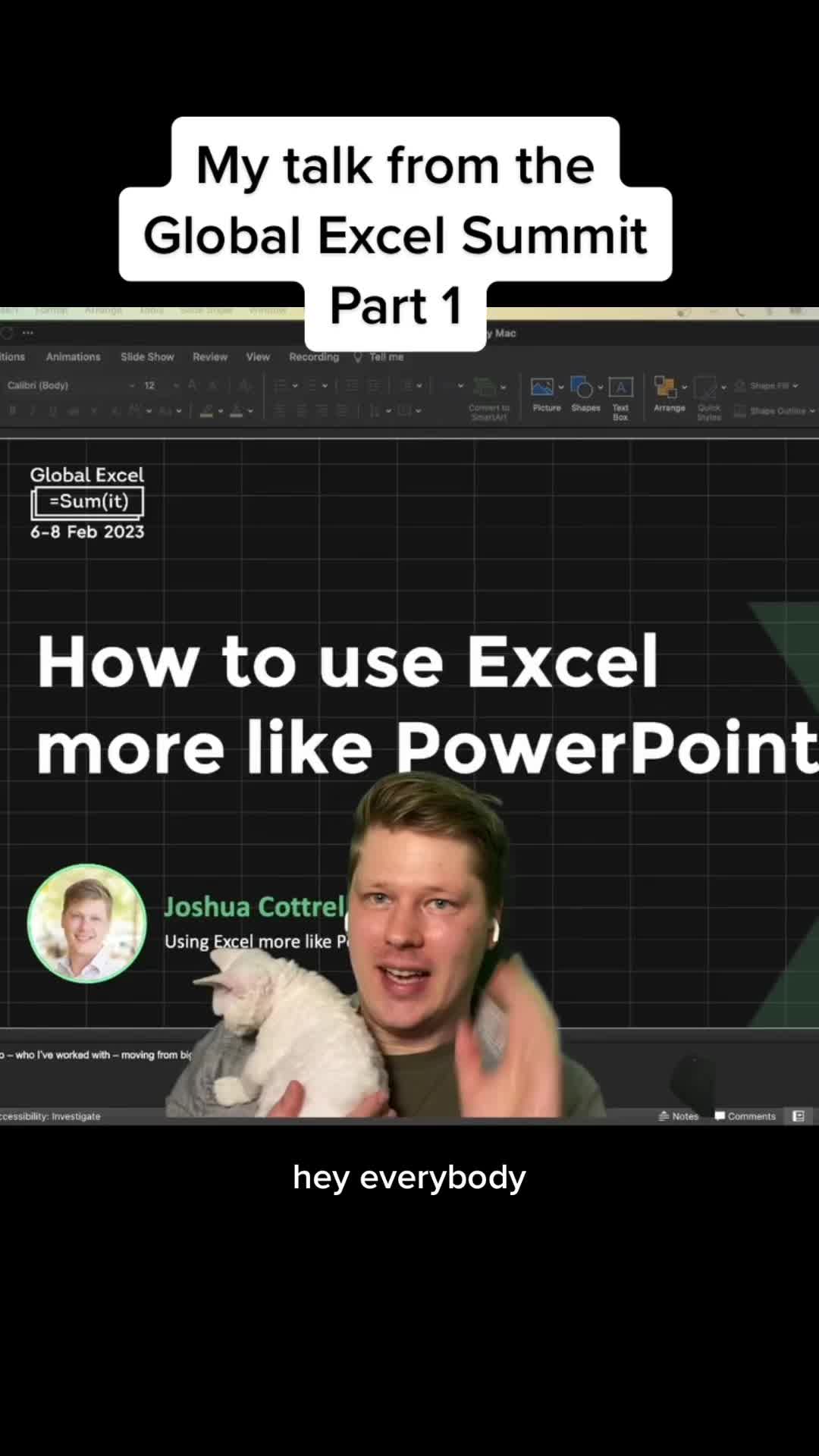Align text right
Image resolution: width=819 pixels, height=1456 pixels.
point(322,410)
